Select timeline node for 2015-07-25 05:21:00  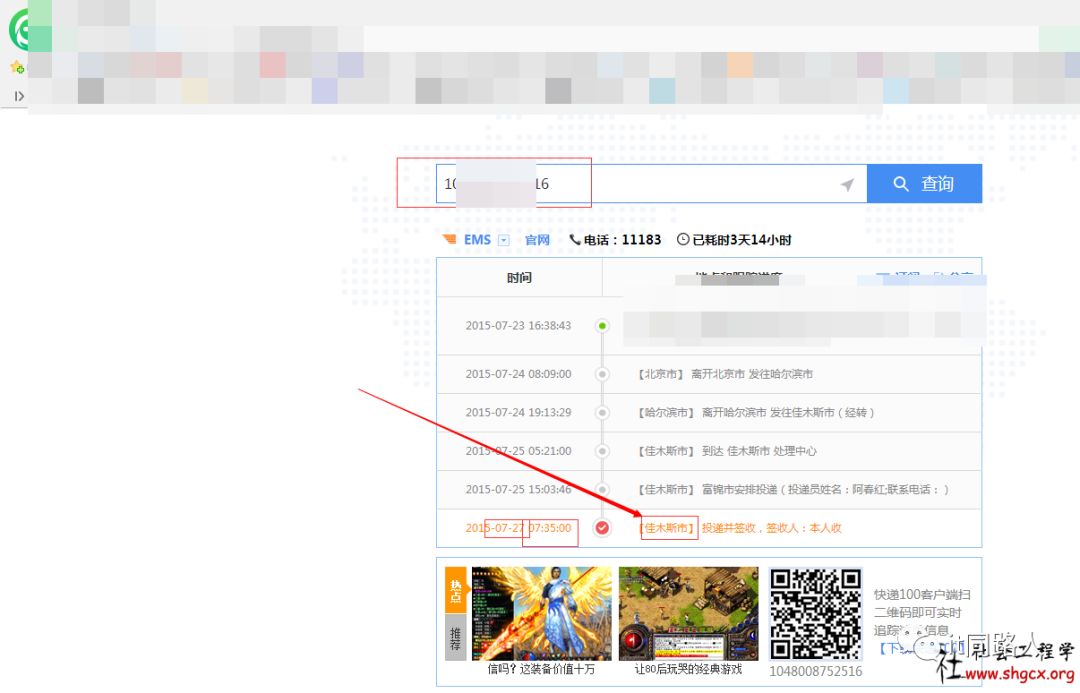point(602,451)
